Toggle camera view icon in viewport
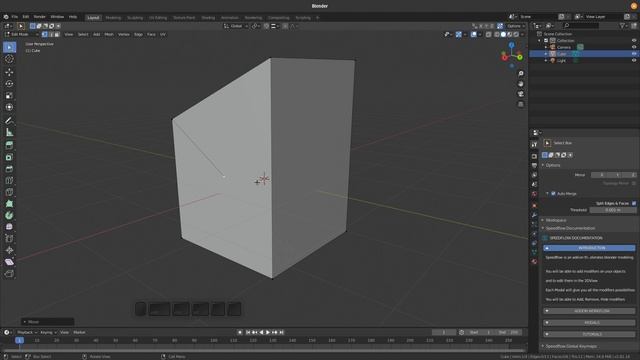The image size is (640, 360). tap(520, 94)
